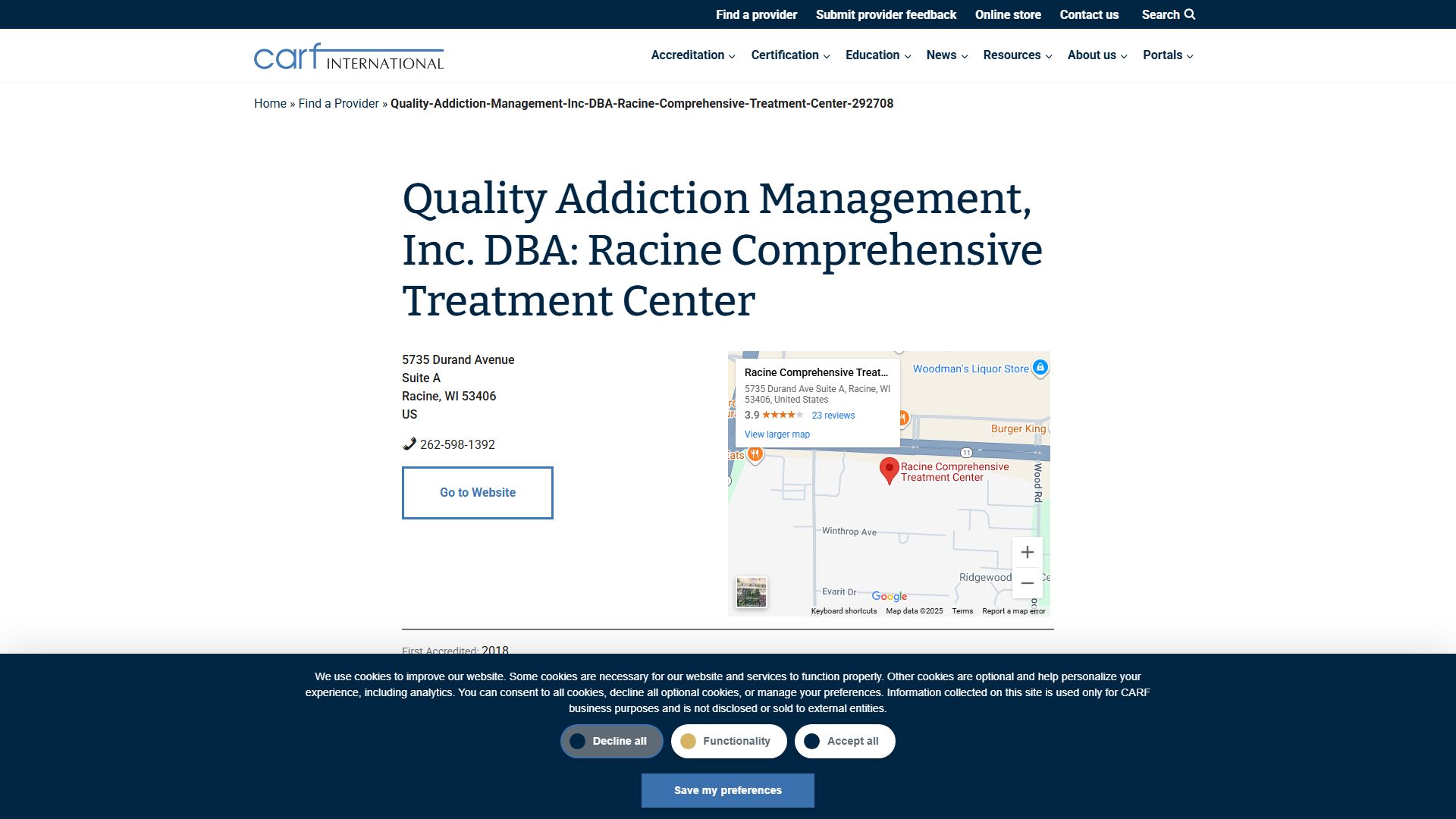
Task: Zoom out on the map
Action: point(1028,583)
